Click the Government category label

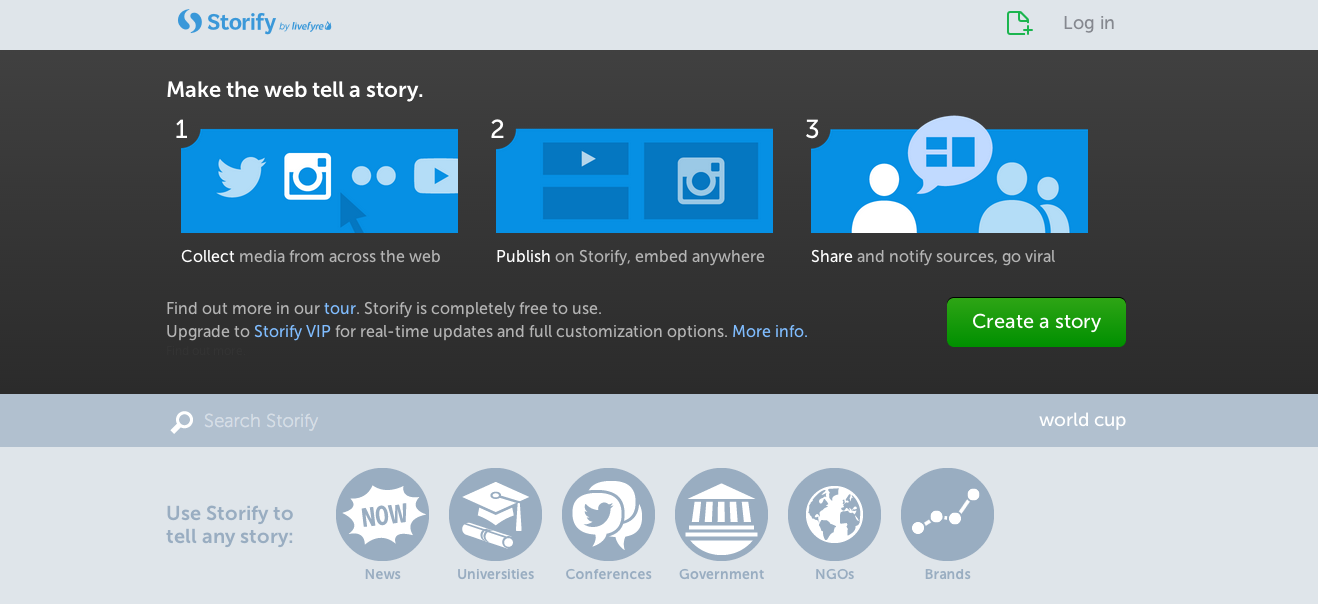(721, 574)
